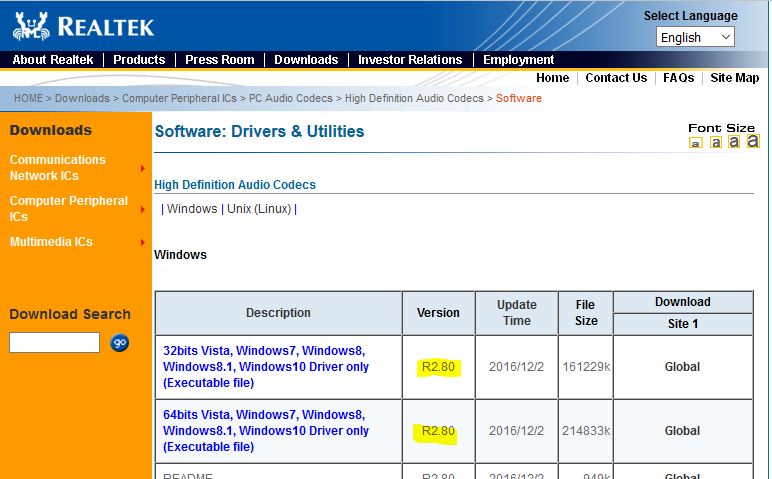Click the Realtek crab logo
This screenshot has width=772, height=479.
coord(31,26)
